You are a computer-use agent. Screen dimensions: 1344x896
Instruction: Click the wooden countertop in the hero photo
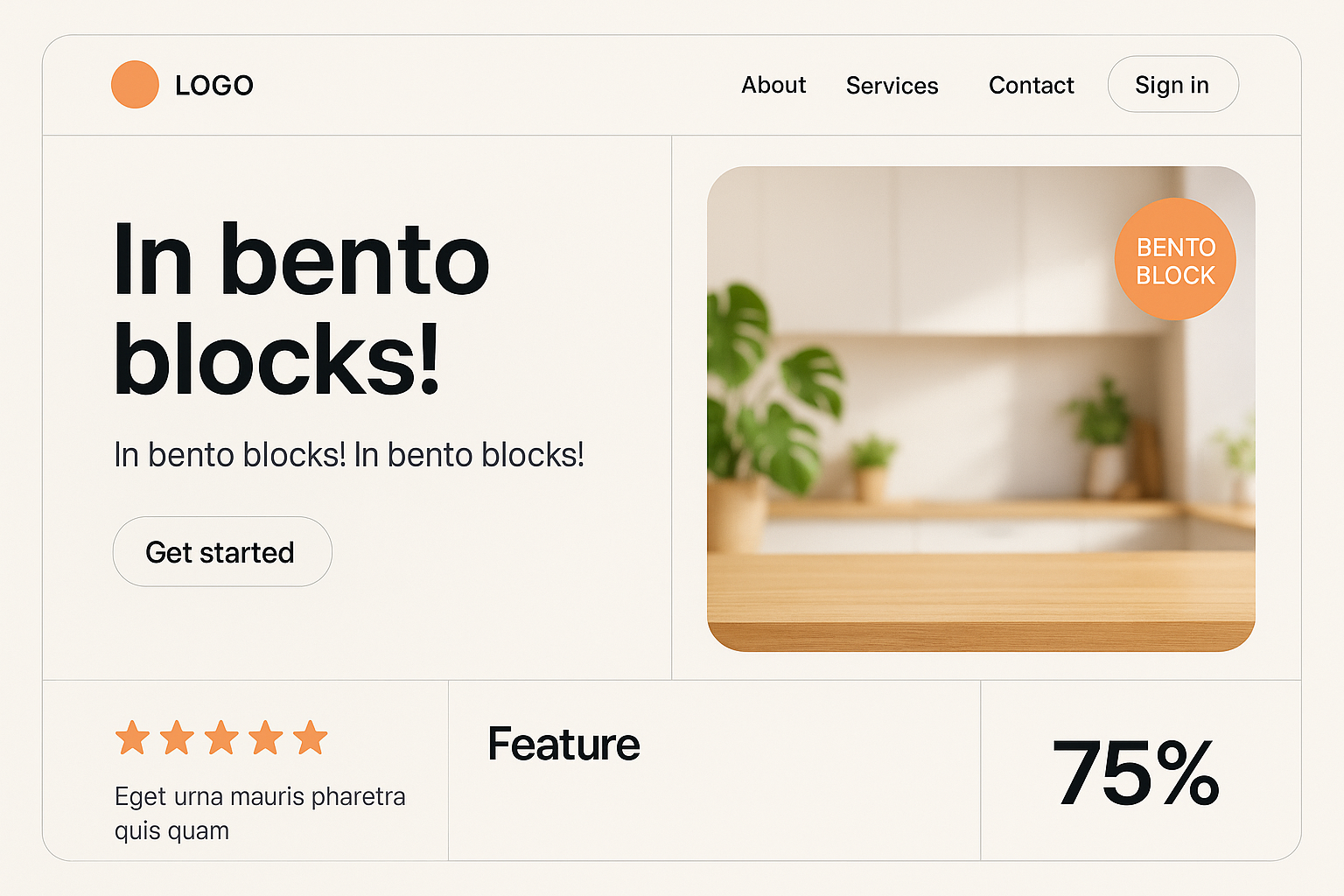click(980, 595)
